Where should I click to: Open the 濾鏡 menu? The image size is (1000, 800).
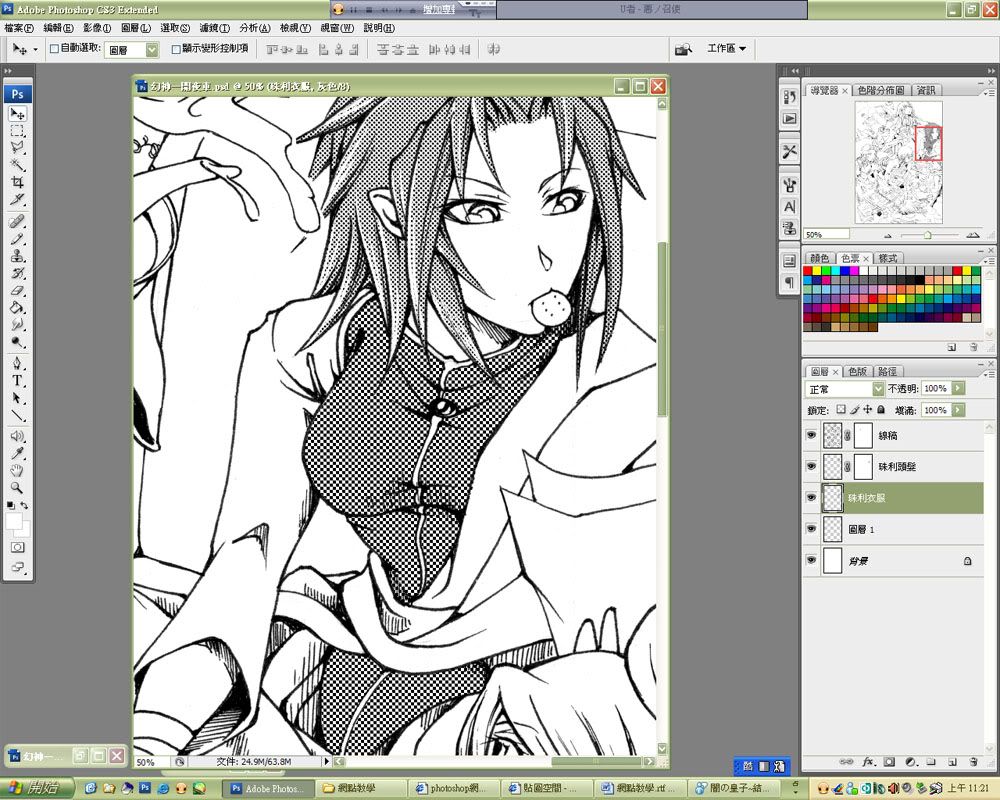click(x=214, y=28)
